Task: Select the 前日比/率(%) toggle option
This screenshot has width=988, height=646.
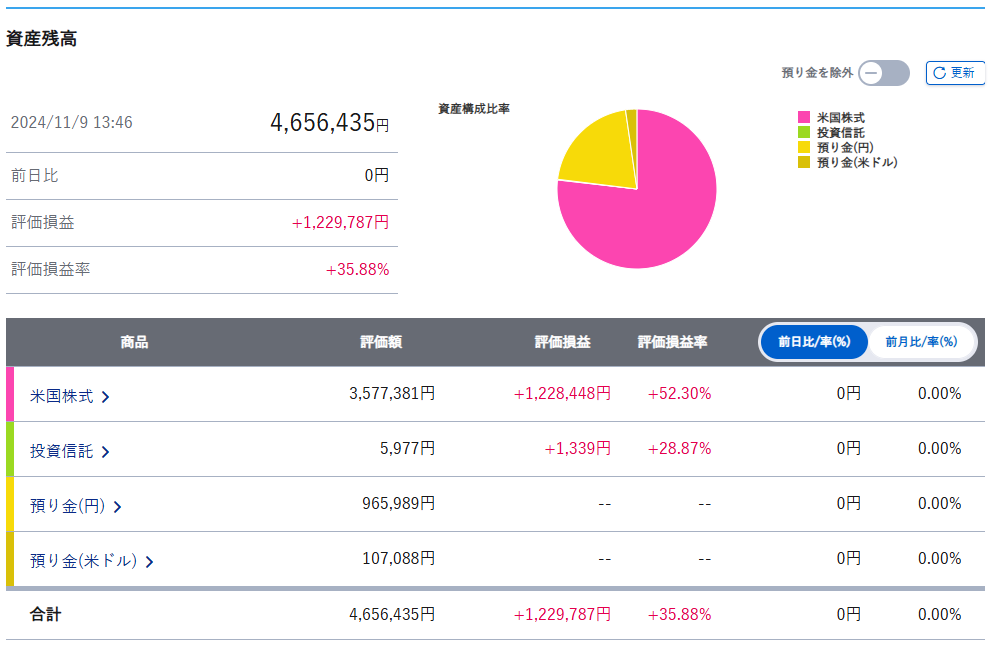Action: [x=814, y=342]
